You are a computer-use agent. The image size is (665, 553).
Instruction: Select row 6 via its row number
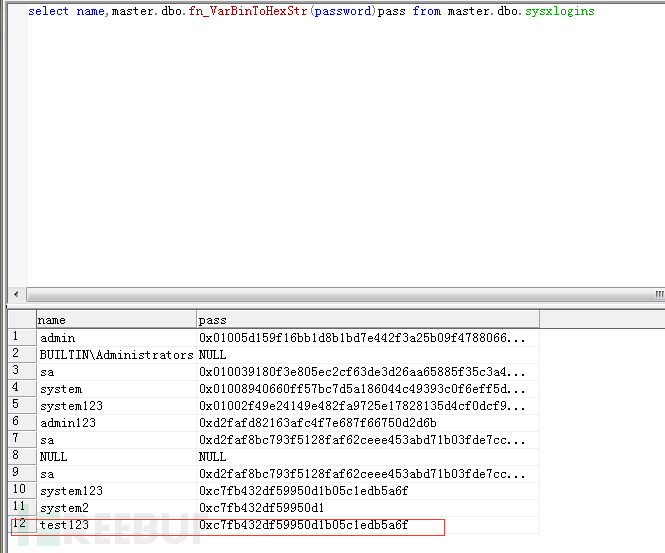[x=21, y=423]
